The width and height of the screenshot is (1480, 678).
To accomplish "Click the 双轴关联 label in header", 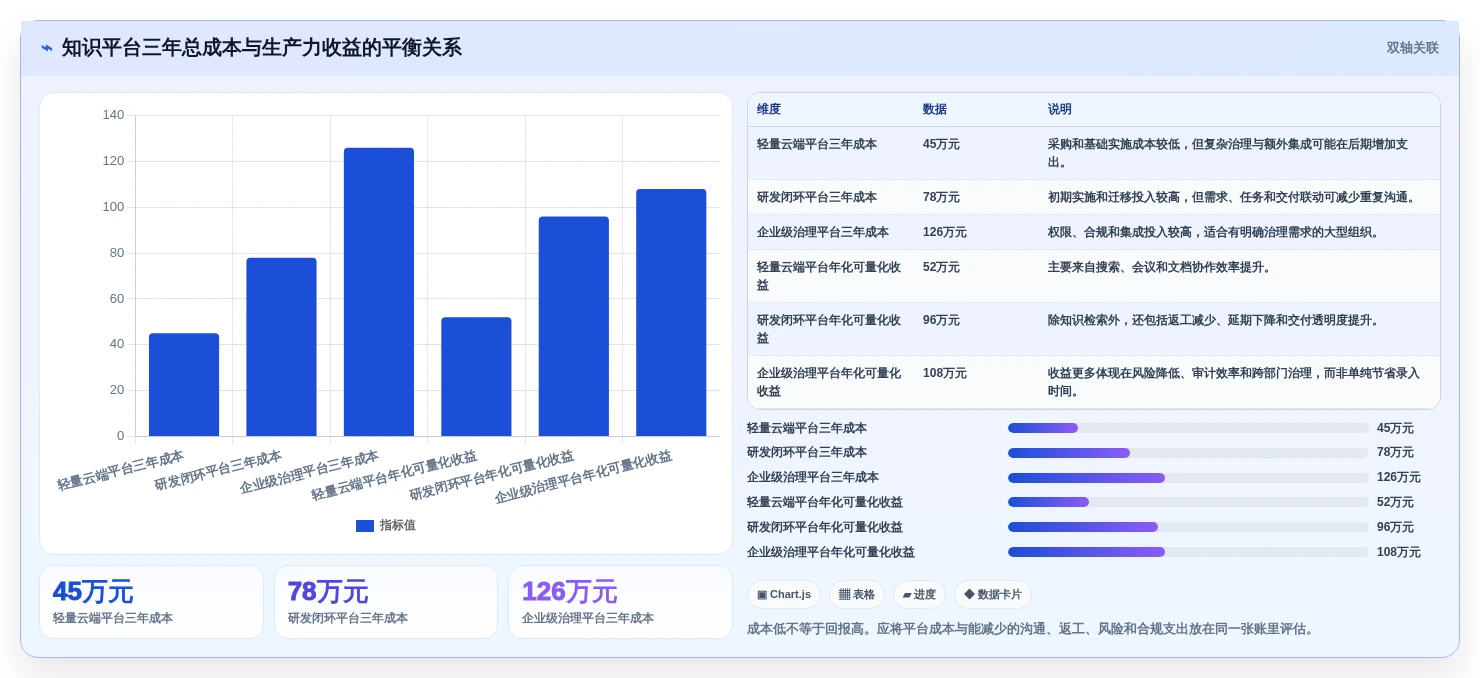I will (x=1412, y=48).
